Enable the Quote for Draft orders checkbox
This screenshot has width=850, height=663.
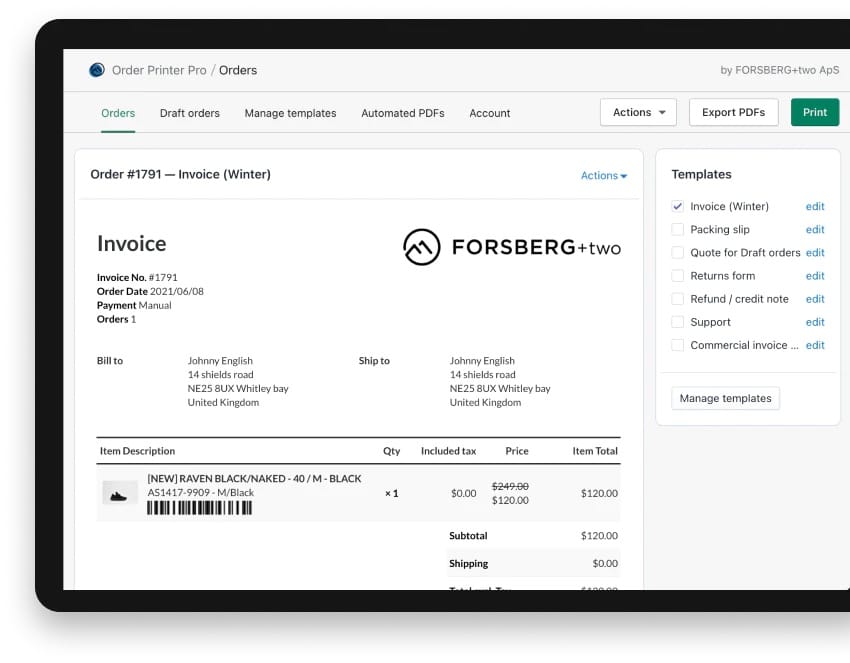point(678,253)
